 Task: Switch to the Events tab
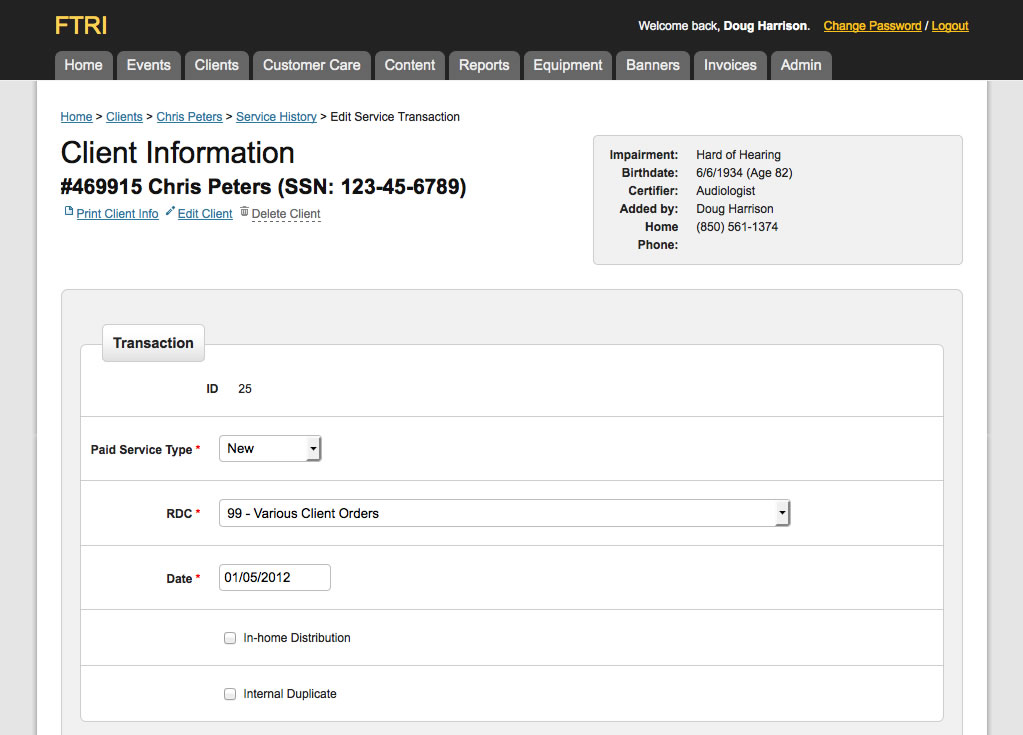pos(148,65)
